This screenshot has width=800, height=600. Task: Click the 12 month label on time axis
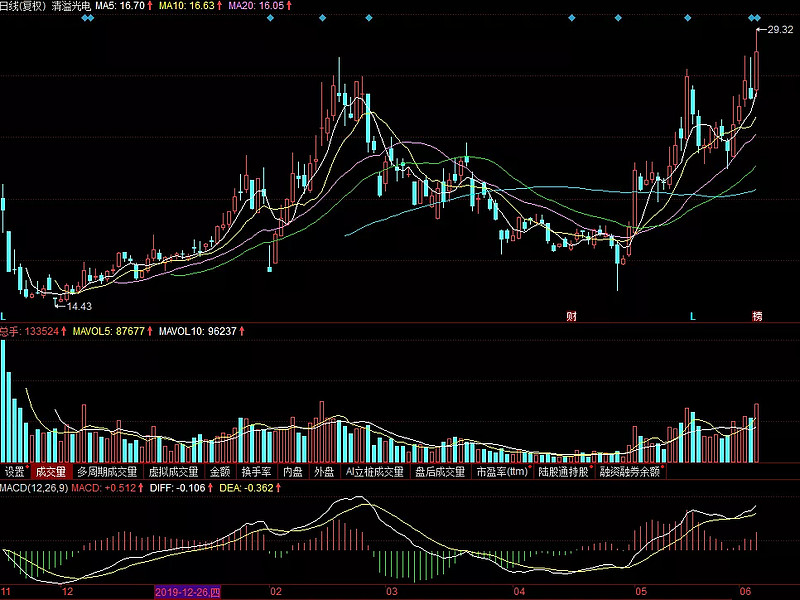tap(67, 592)
